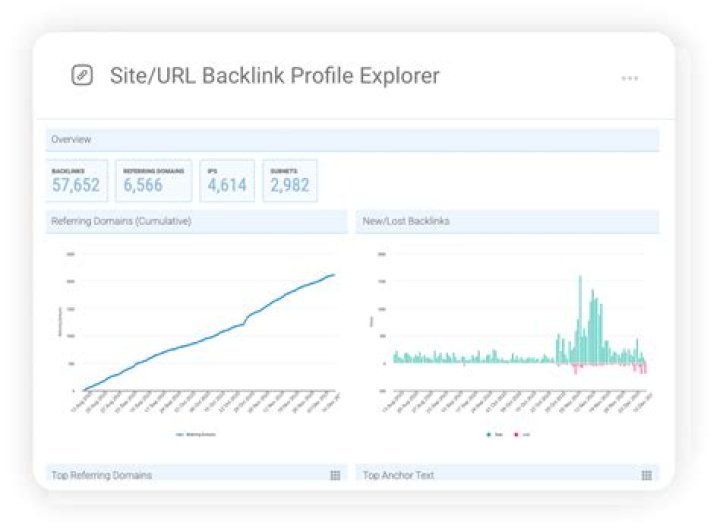Click the Overview section header
Viewport: 720px width, 532px height.
(x=352, y=140)
